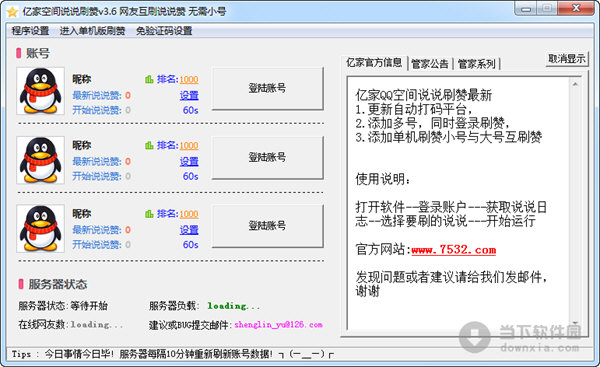Click the third account's penguin avatar
This screenshot has height=367, width=600.
(40, 228)
